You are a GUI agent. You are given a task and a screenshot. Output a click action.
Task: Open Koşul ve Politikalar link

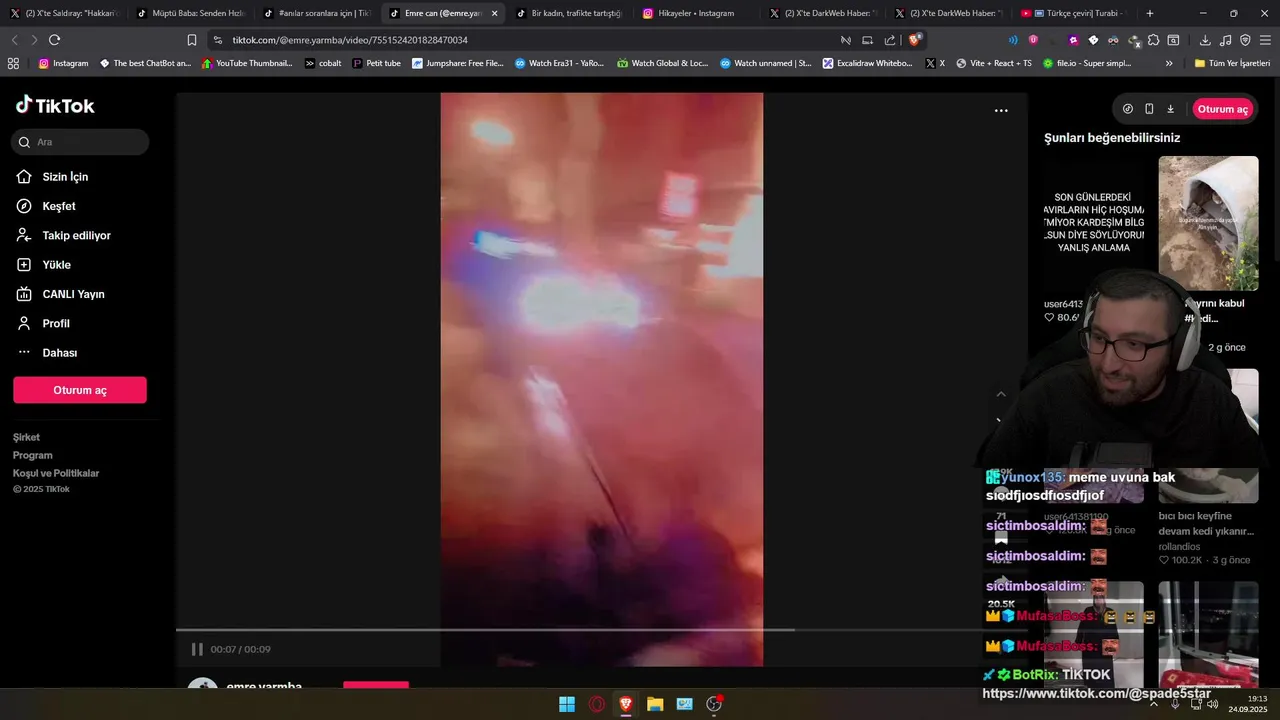(x=56, y=473)
